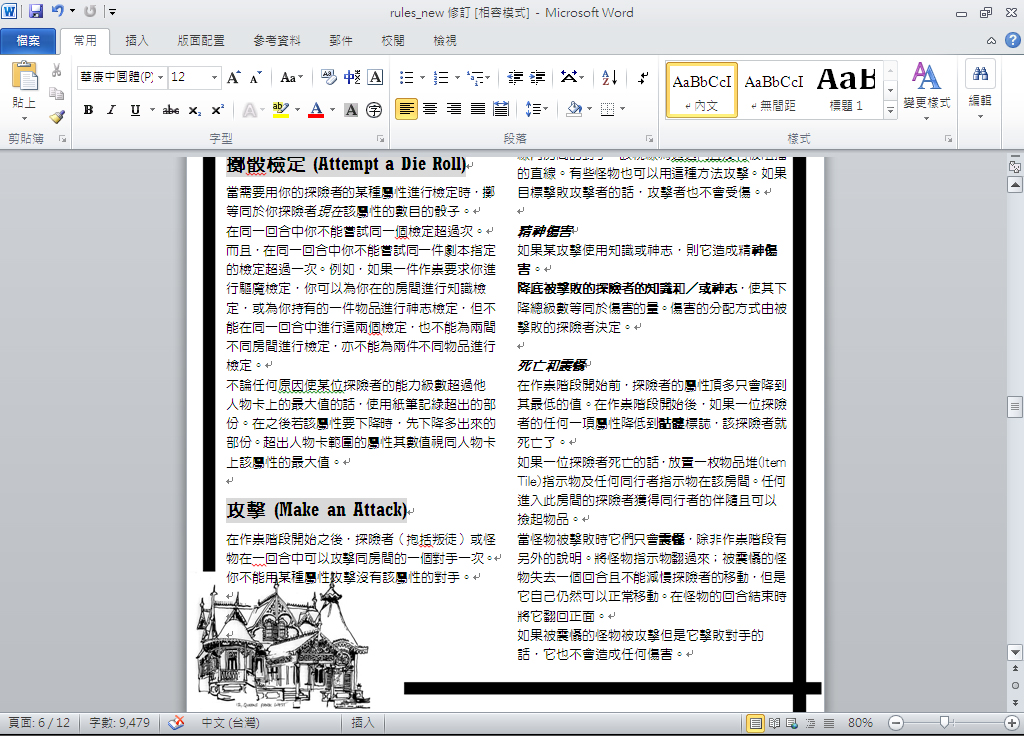Screen dimensions: 1024x736
Task: Open line spacing dropdown
Action: [x=537, y=108]
